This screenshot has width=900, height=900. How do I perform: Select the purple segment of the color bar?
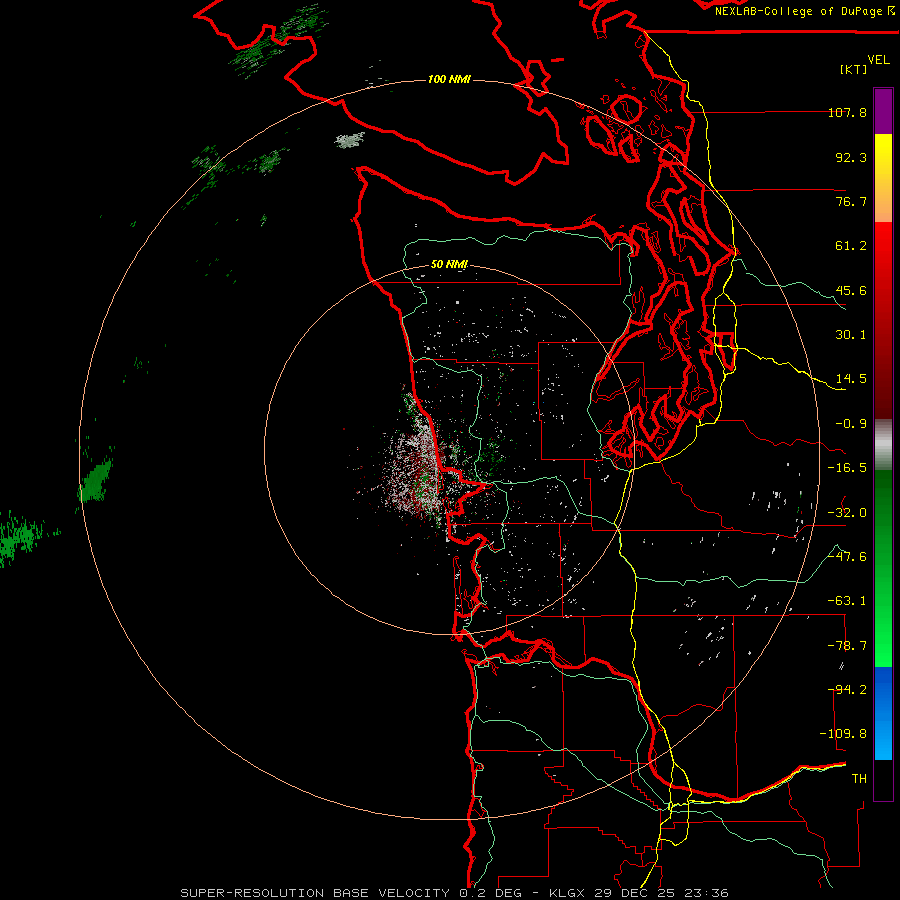[x=883, y=111]
